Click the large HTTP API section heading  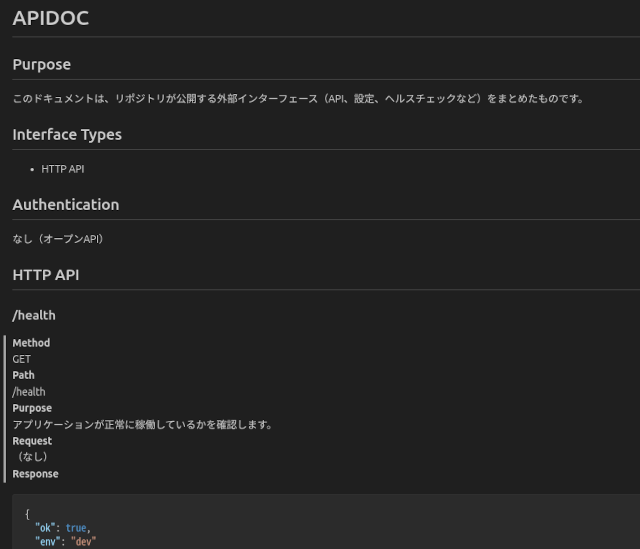click(46, 274)
